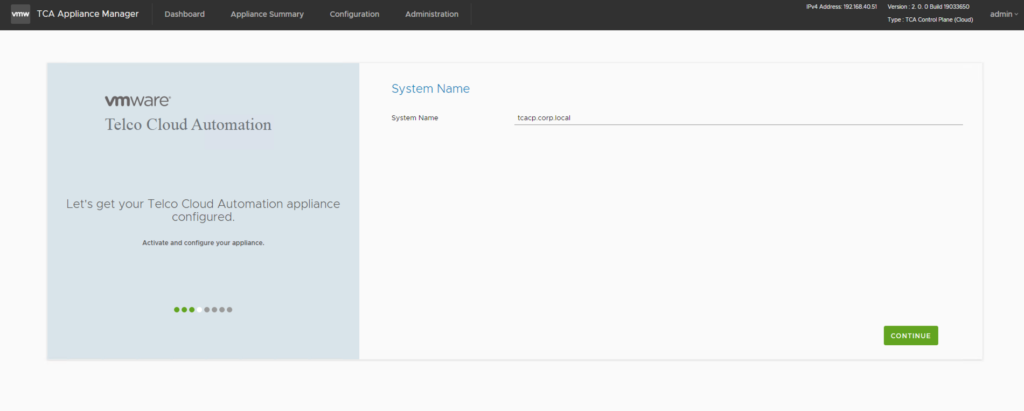Open the Appliance Summary tab
This screenshot has height=411, width=1024.
267,14
